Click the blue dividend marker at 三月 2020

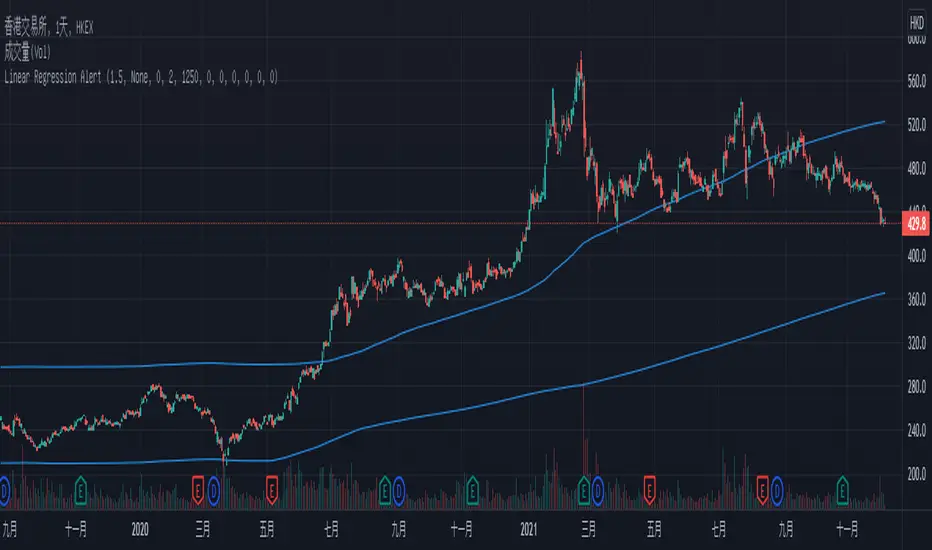[213, 491]
